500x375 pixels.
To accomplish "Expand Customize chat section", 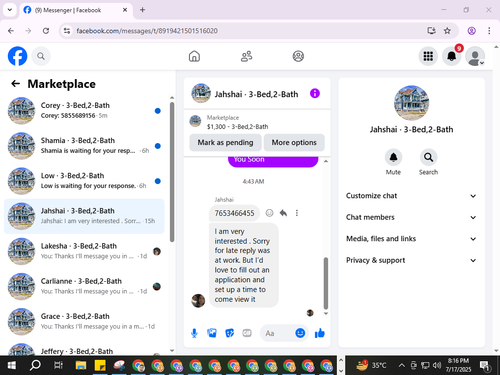I will click(x=411, y=196).
